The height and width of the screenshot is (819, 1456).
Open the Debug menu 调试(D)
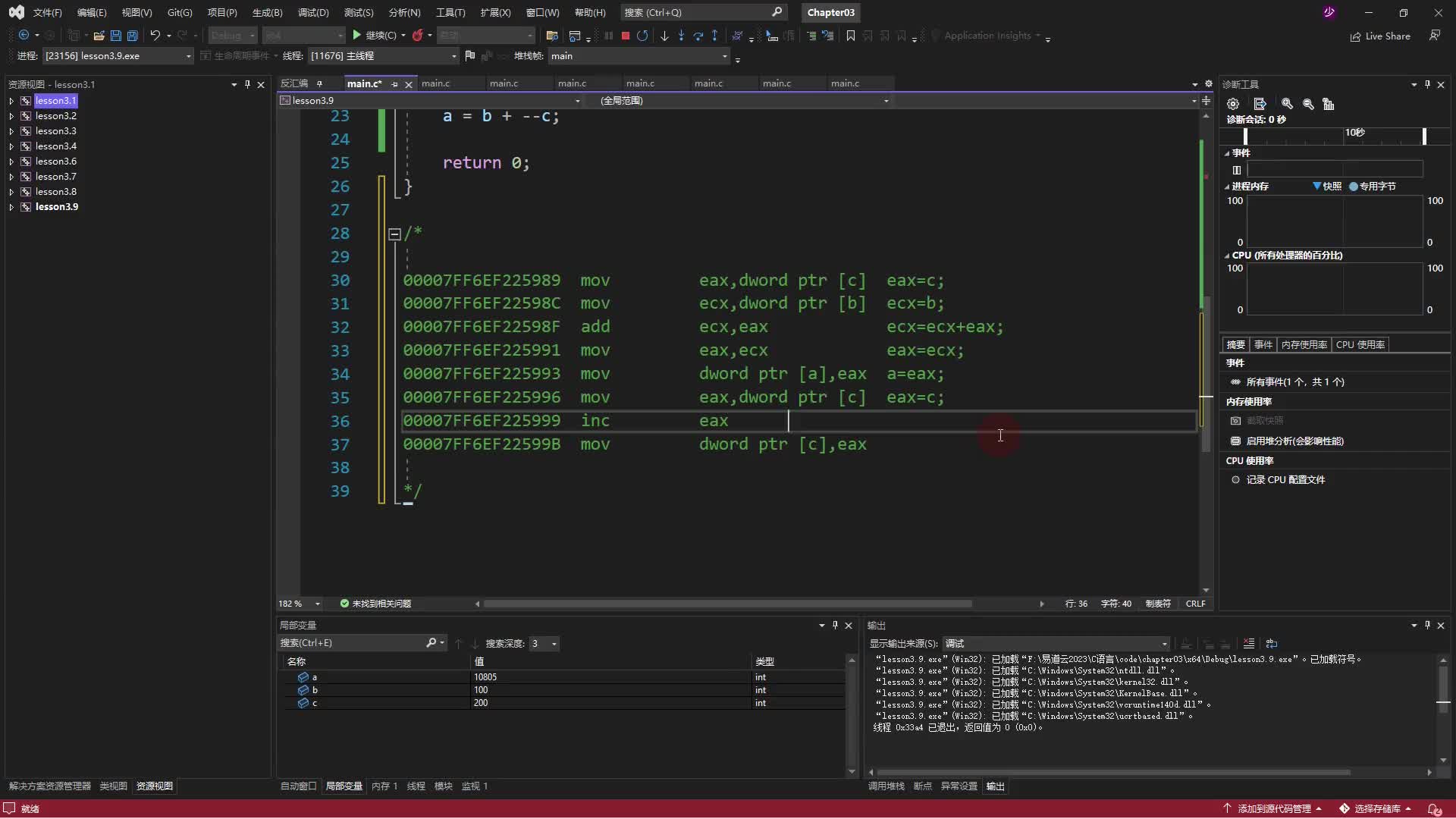click(313, 13)
